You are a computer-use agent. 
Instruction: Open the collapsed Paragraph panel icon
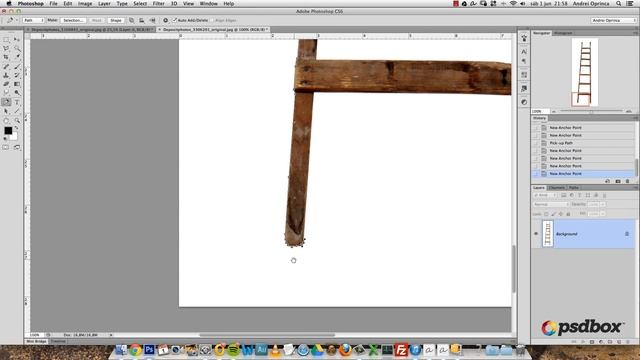tap(524, 61)
